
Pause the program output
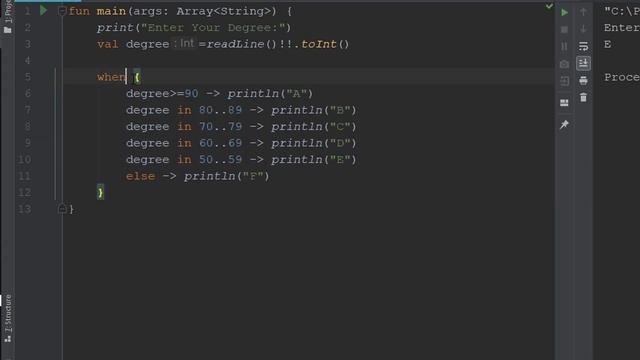point(564,46)
